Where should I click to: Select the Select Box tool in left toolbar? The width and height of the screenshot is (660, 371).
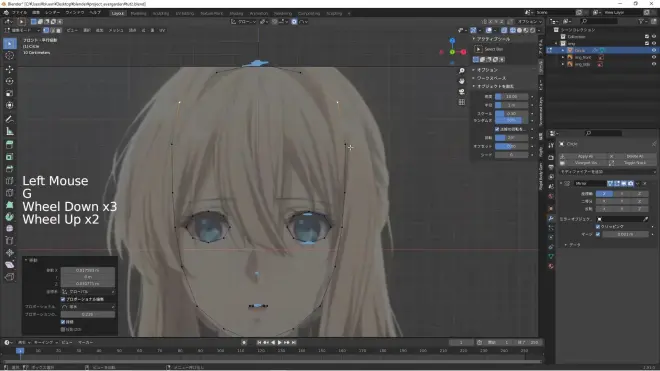[x=10, y=43]
